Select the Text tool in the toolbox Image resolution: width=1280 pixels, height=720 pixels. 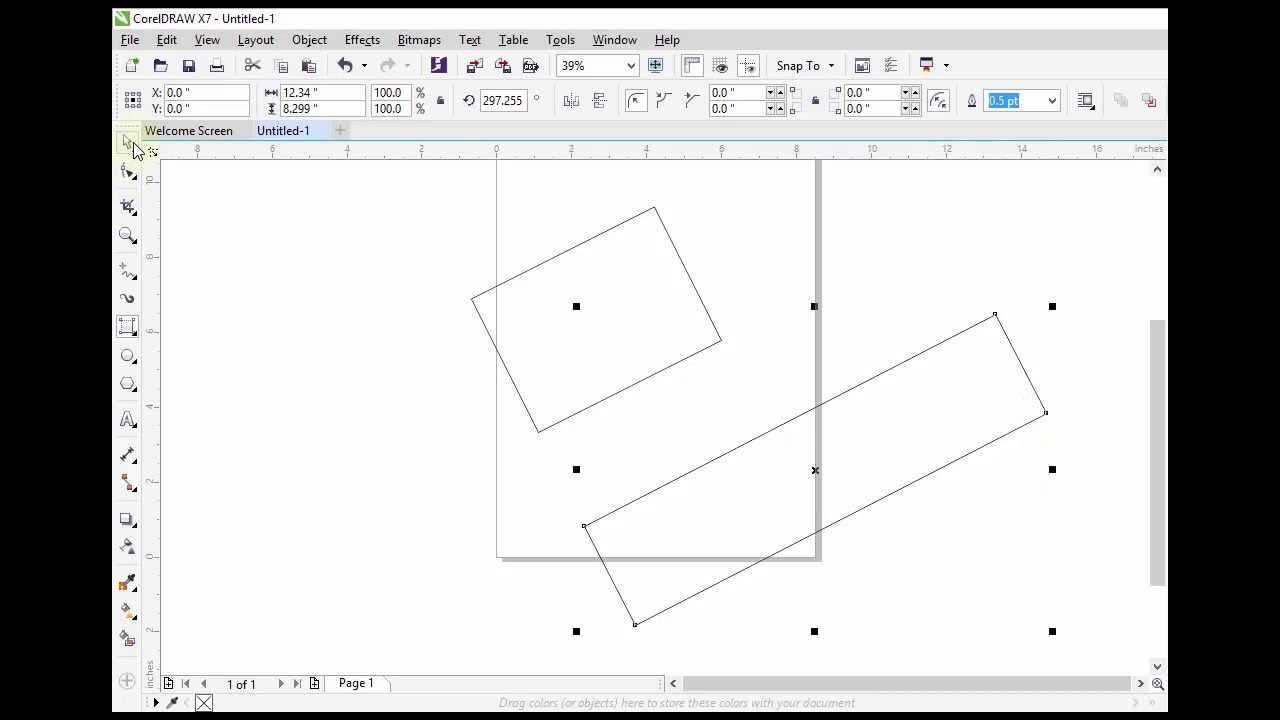coord(128,420)
